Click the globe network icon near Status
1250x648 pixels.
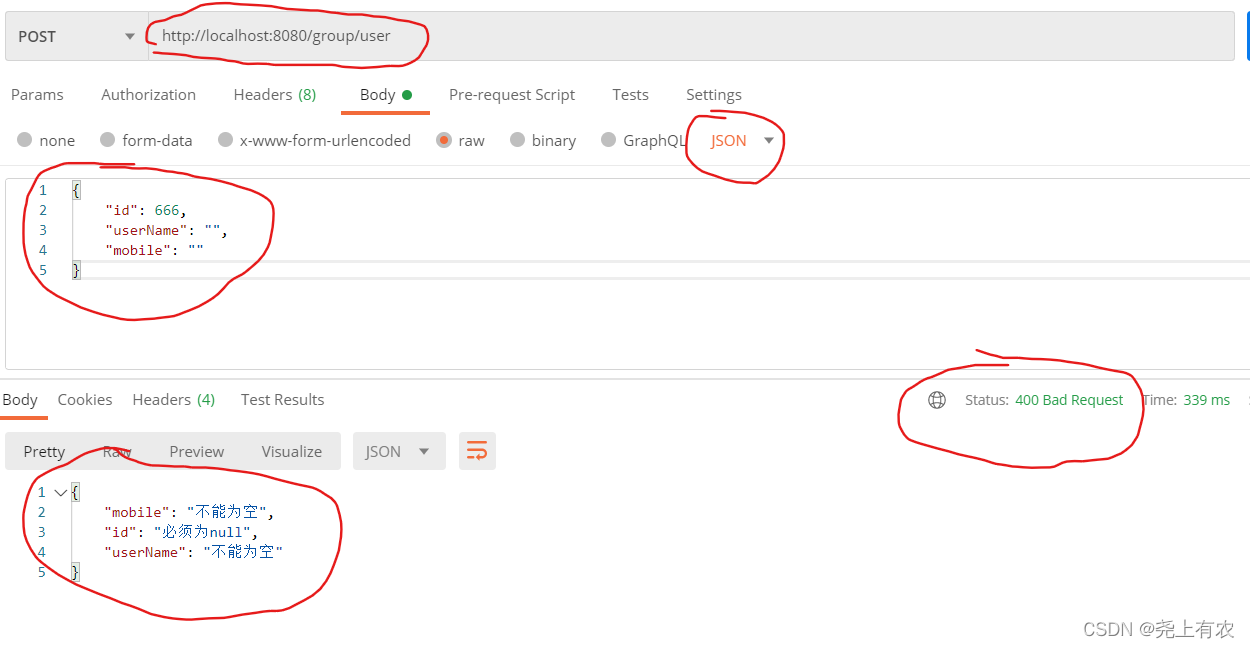(x=937, y=400)
